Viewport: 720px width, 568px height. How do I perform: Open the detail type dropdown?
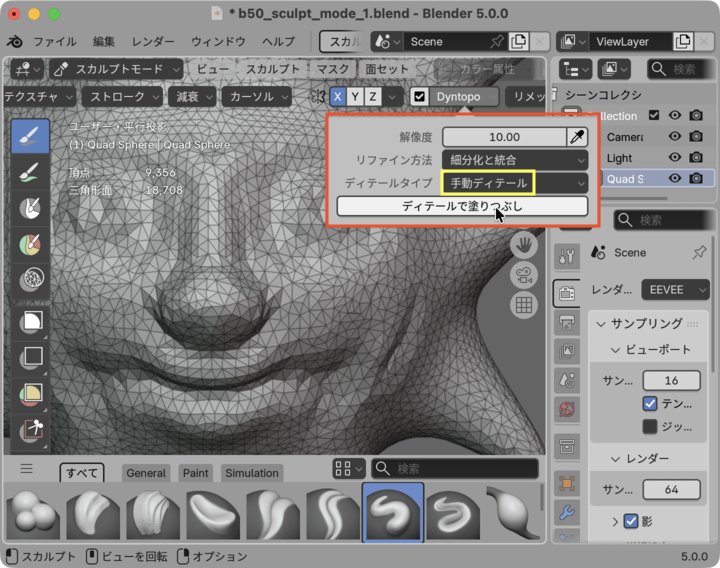[514, 183]
